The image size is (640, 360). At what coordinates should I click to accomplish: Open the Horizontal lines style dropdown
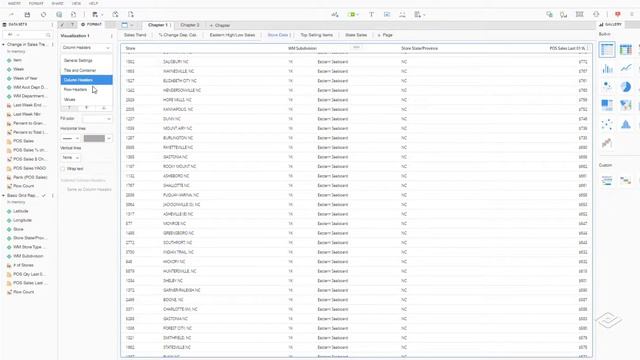click(x=70, y=138)
